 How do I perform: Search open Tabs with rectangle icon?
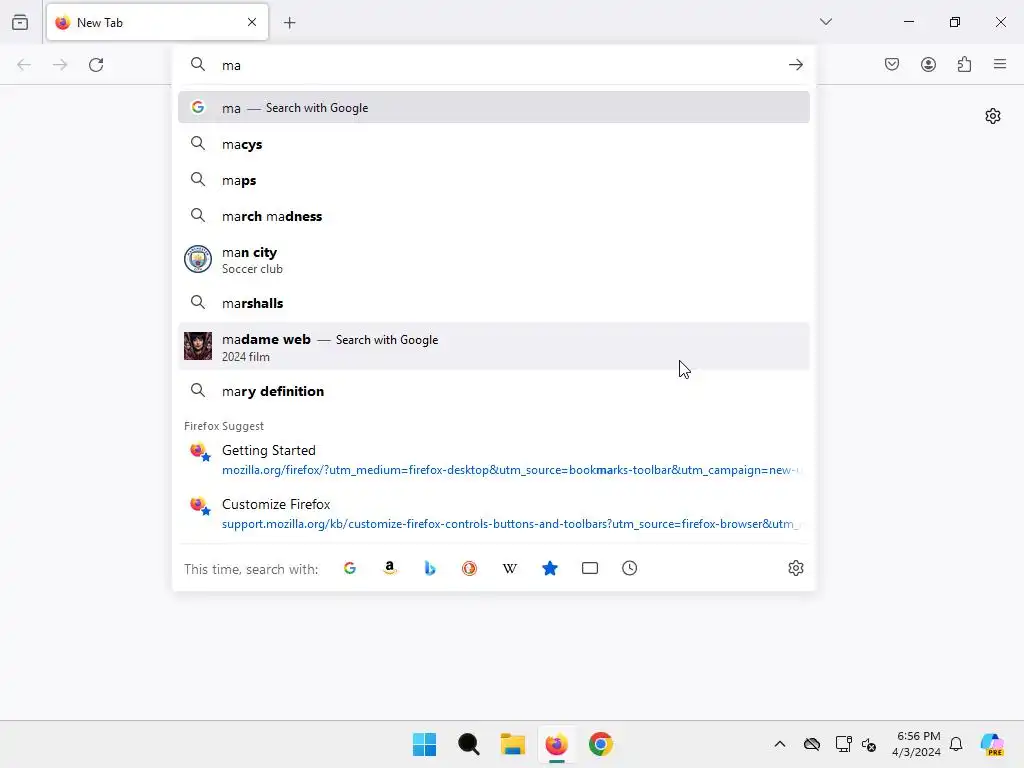pyautogui.click(x=590, y=568)
